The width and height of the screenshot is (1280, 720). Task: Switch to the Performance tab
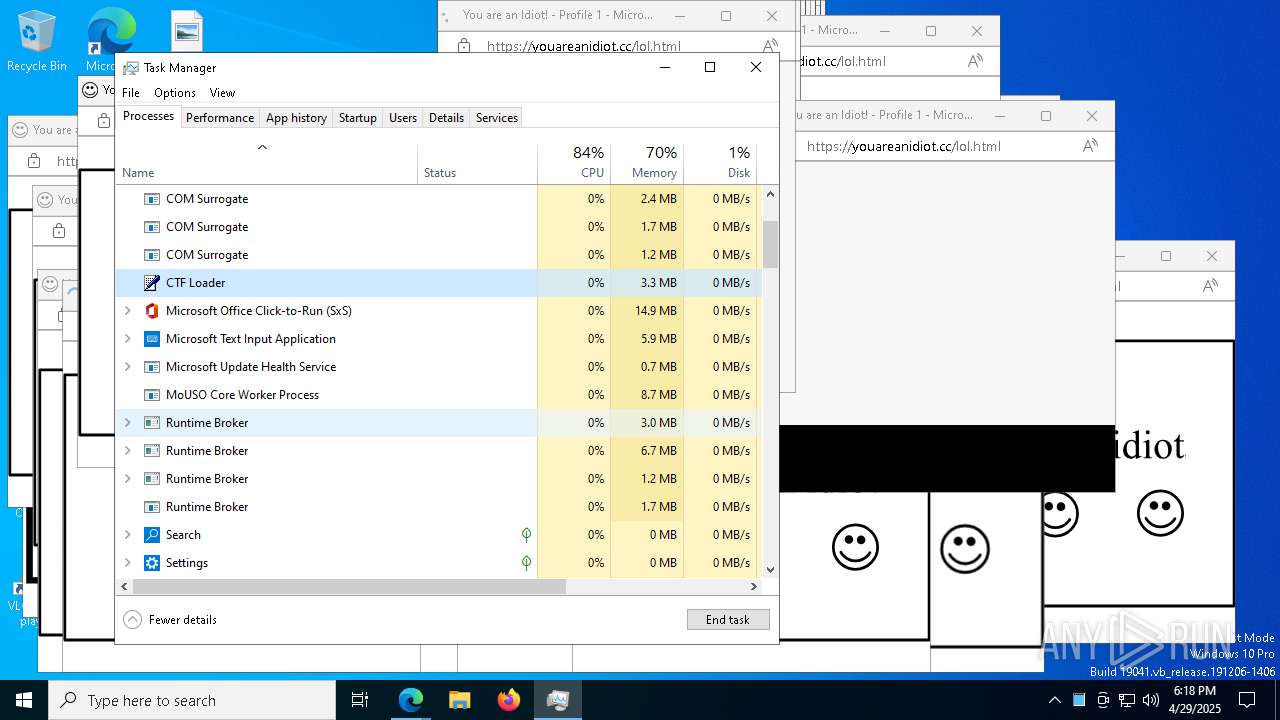click(220, 118)
